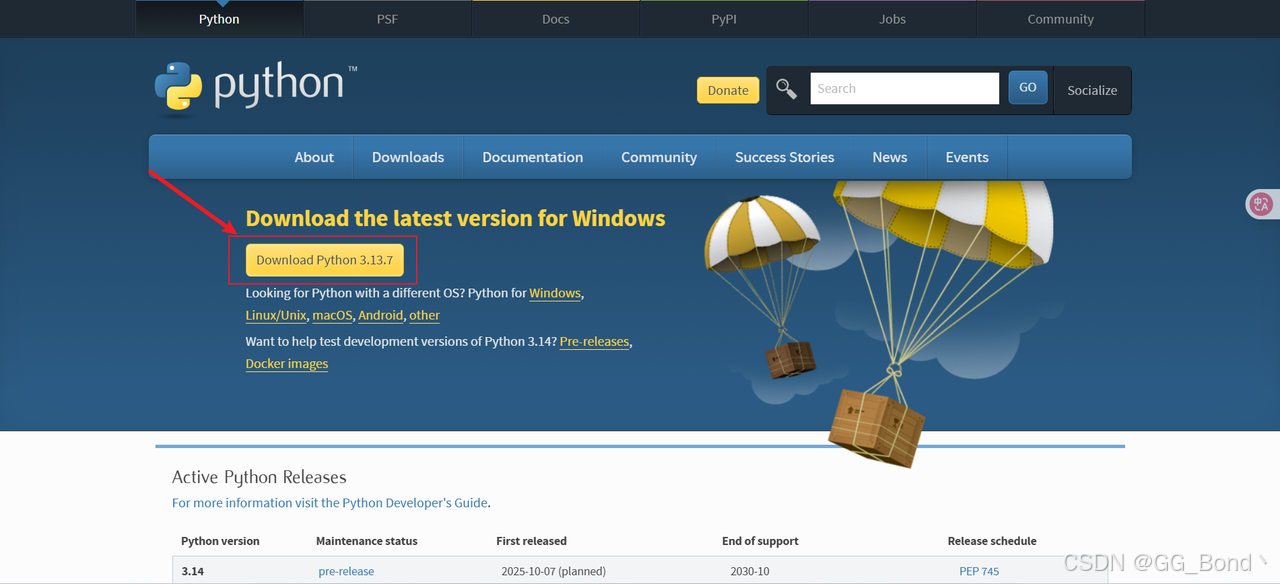The width and height of the screenshot is (1280, 584).
Task: Click the magnifying glass search icon
Action: coord(787,89)
